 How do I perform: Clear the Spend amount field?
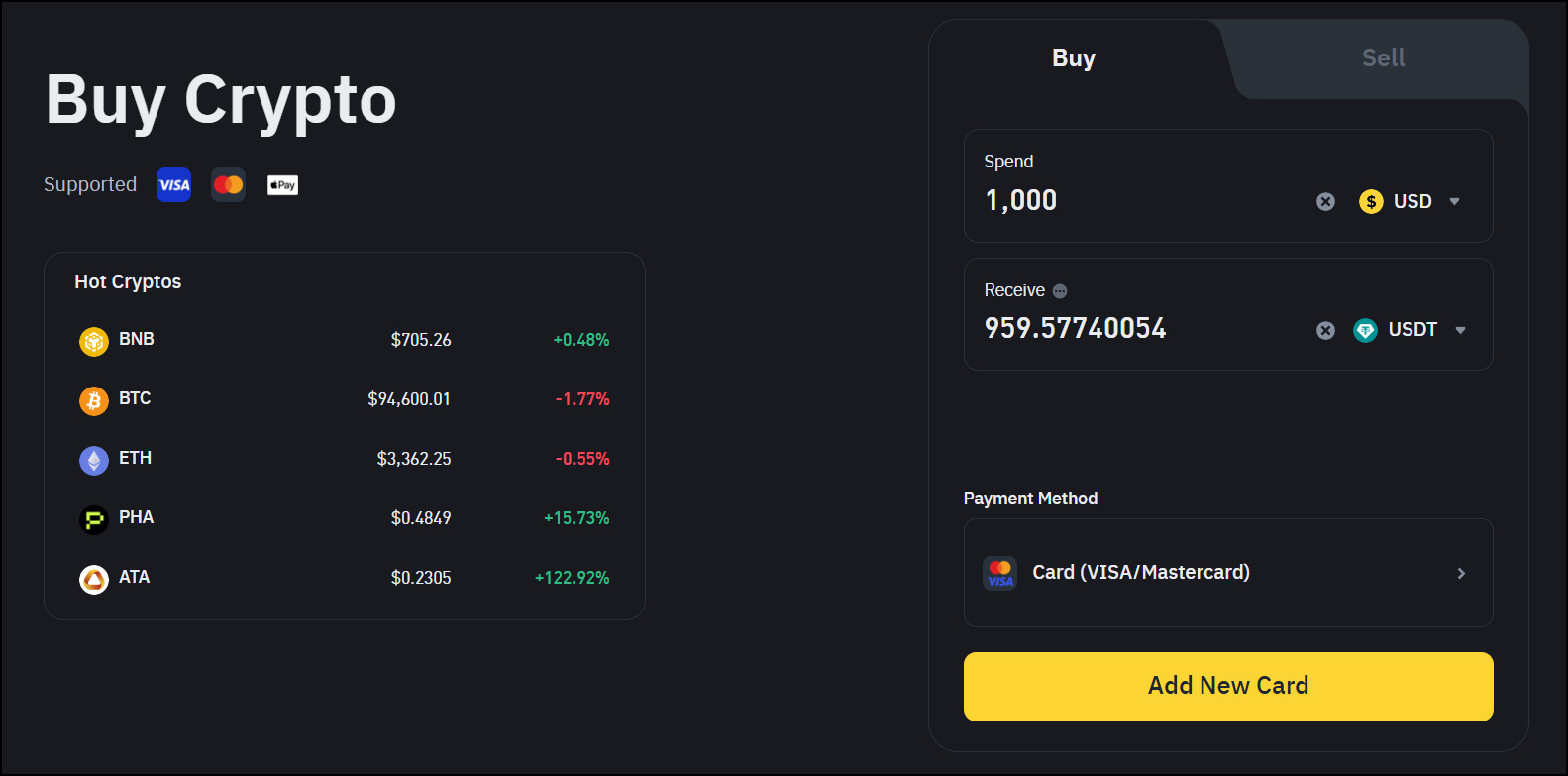[1325, 202]
